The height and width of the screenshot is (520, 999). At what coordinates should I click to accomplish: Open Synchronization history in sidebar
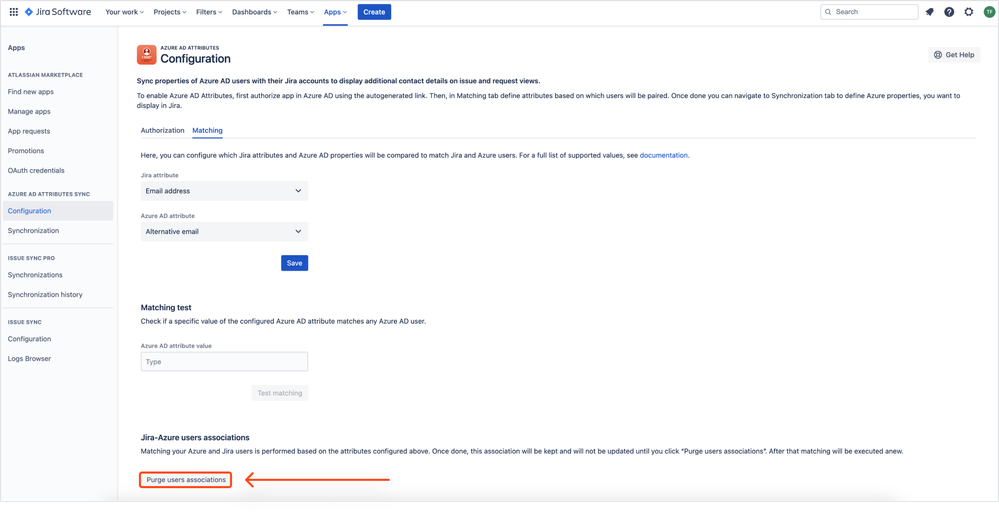pyautogui.click(x=45, y=295)
